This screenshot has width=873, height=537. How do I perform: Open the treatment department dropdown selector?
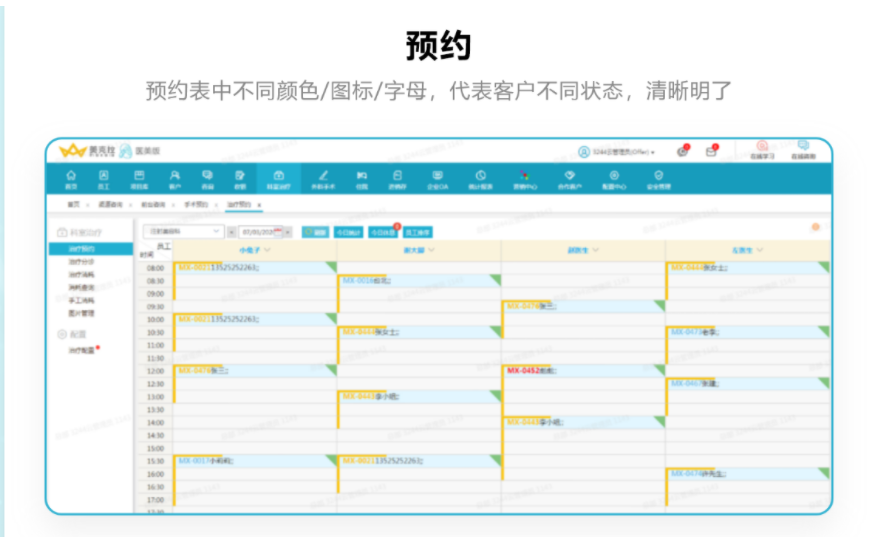click(183, 231)
